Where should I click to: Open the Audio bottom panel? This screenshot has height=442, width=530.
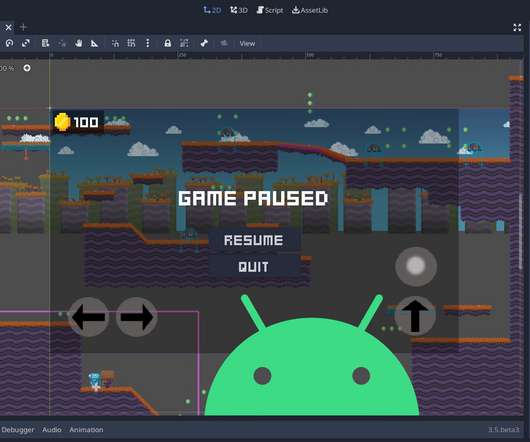52,429
